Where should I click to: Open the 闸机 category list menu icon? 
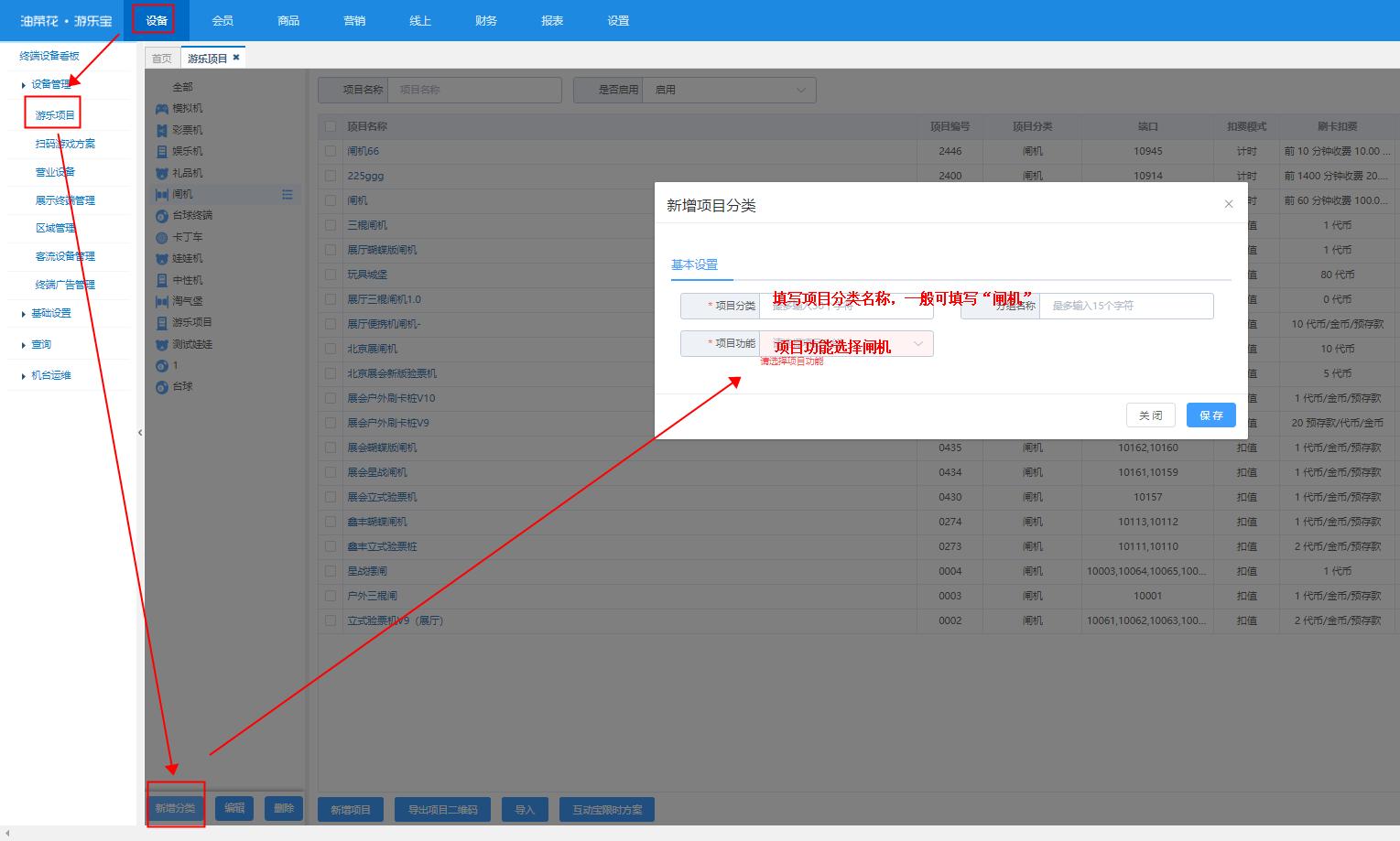288,194
